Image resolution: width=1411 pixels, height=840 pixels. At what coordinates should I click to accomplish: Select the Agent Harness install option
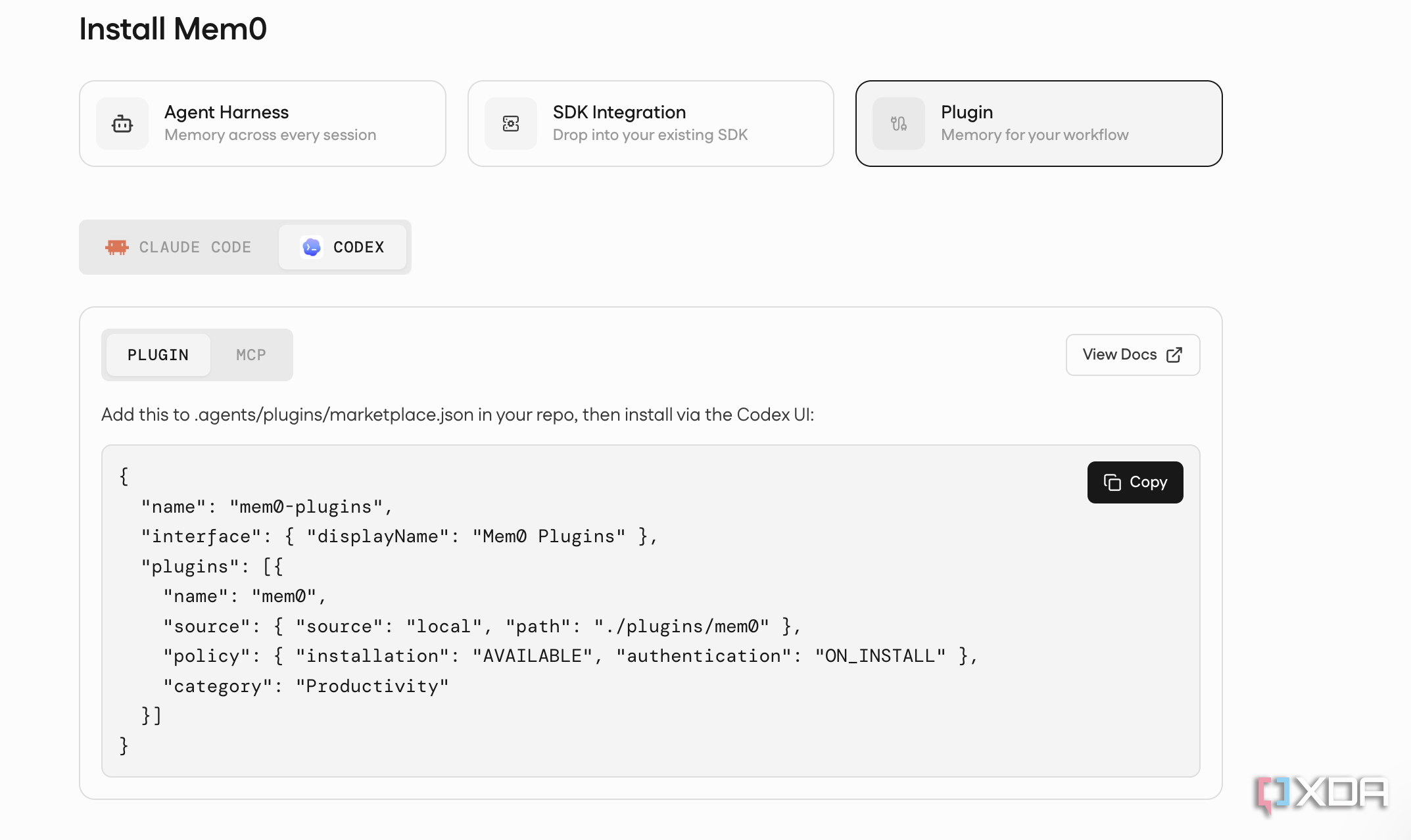tap(262, 124)
